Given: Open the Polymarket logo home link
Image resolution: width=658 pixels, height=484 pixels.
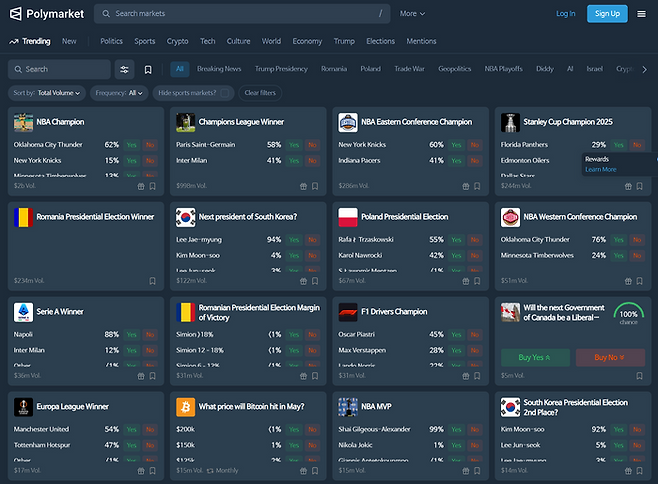Looking at the screenshot, I should 47,14.
